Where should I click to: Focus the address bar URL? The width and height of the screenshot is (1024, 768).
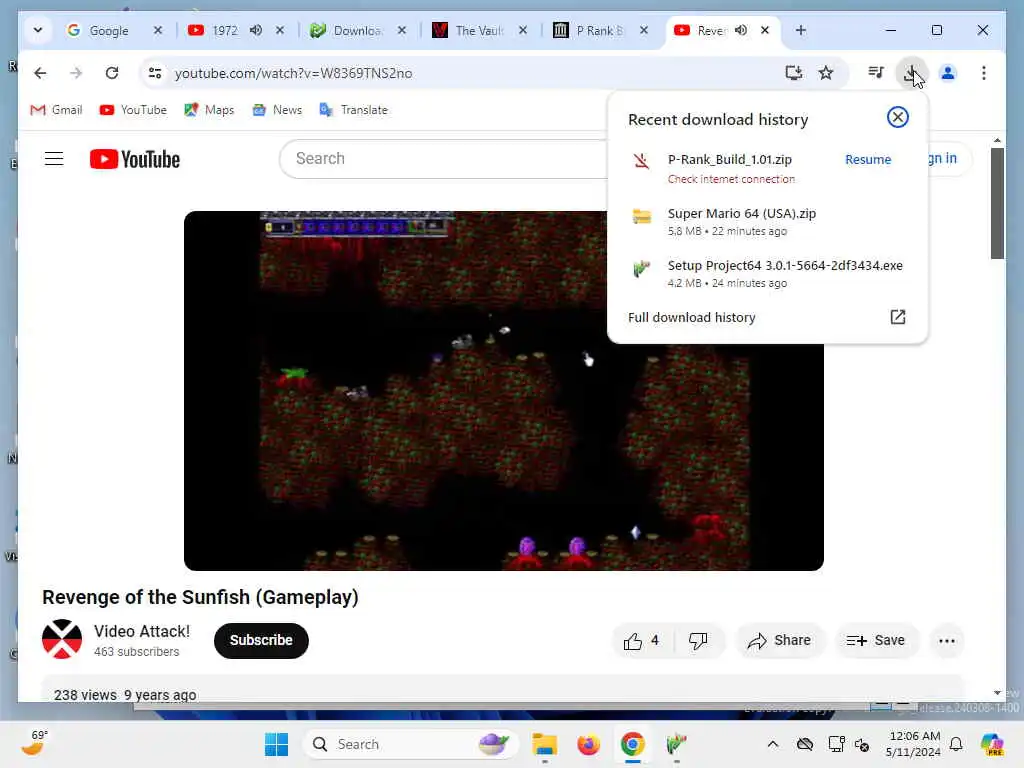click(293, 73)
